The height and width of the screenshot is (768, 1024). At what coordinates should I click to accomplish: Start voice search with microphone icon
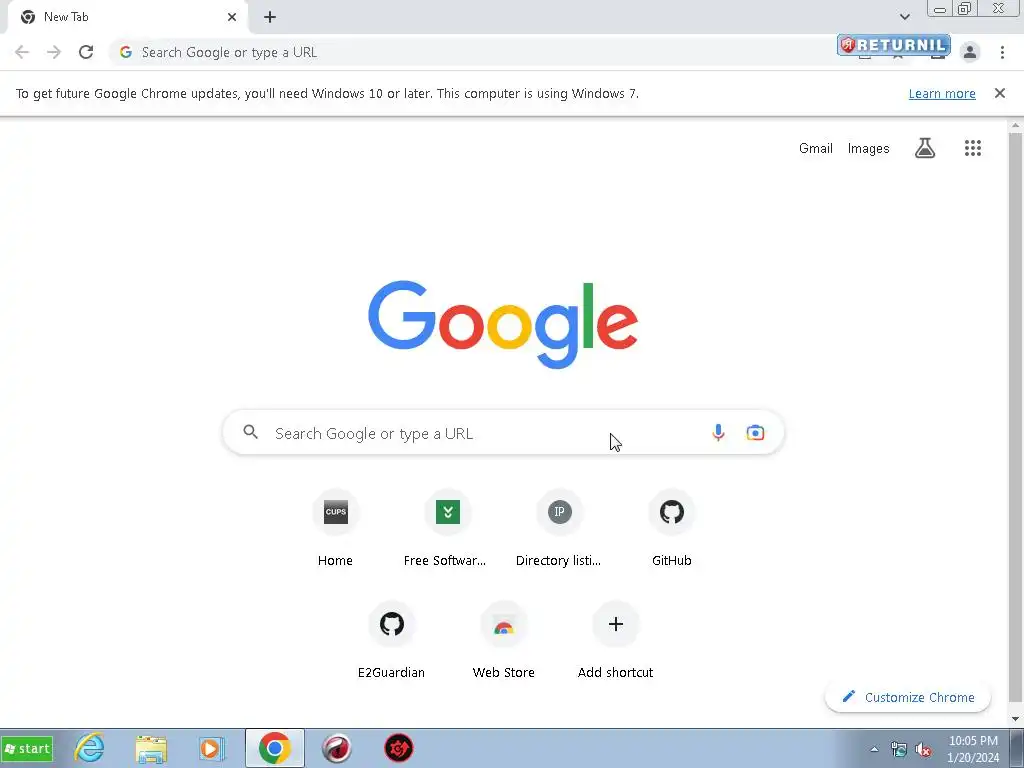(x=718, y=432)
